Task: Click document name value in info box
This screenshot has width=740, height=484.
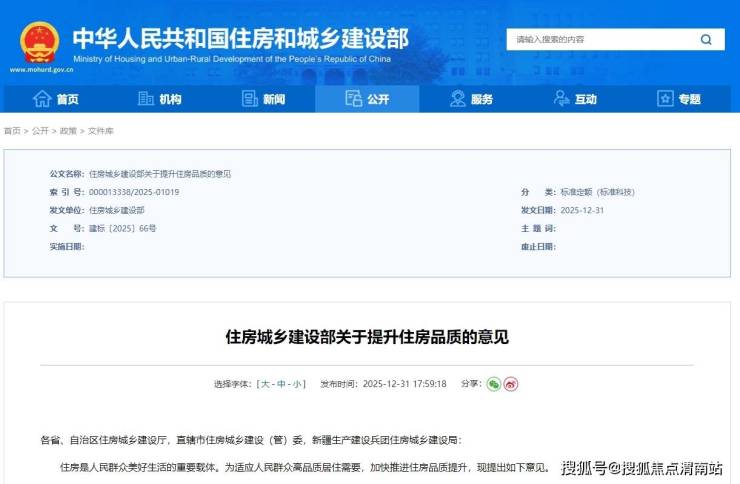Action: 160,174
